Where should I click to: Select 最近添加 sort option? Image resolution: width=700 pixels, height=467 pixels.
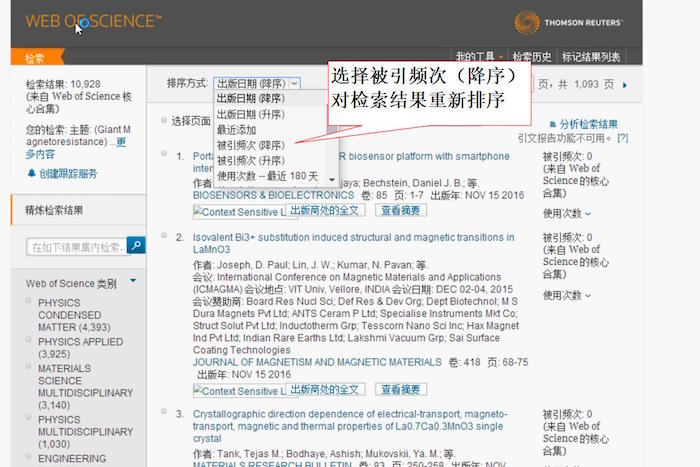click(271, 130)
